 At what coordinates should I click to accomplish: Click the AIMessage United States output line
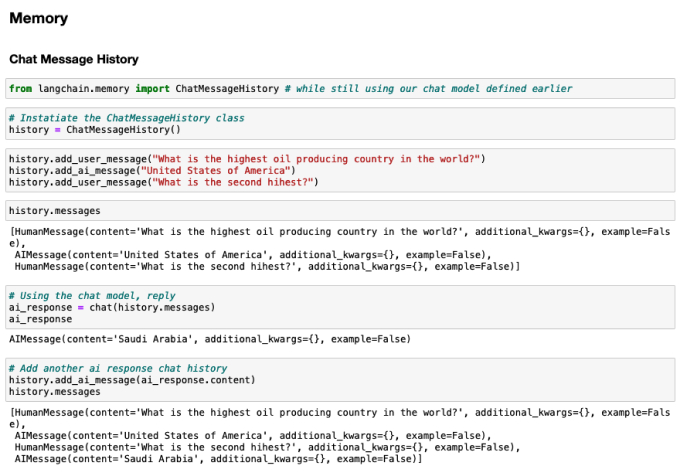253,255
